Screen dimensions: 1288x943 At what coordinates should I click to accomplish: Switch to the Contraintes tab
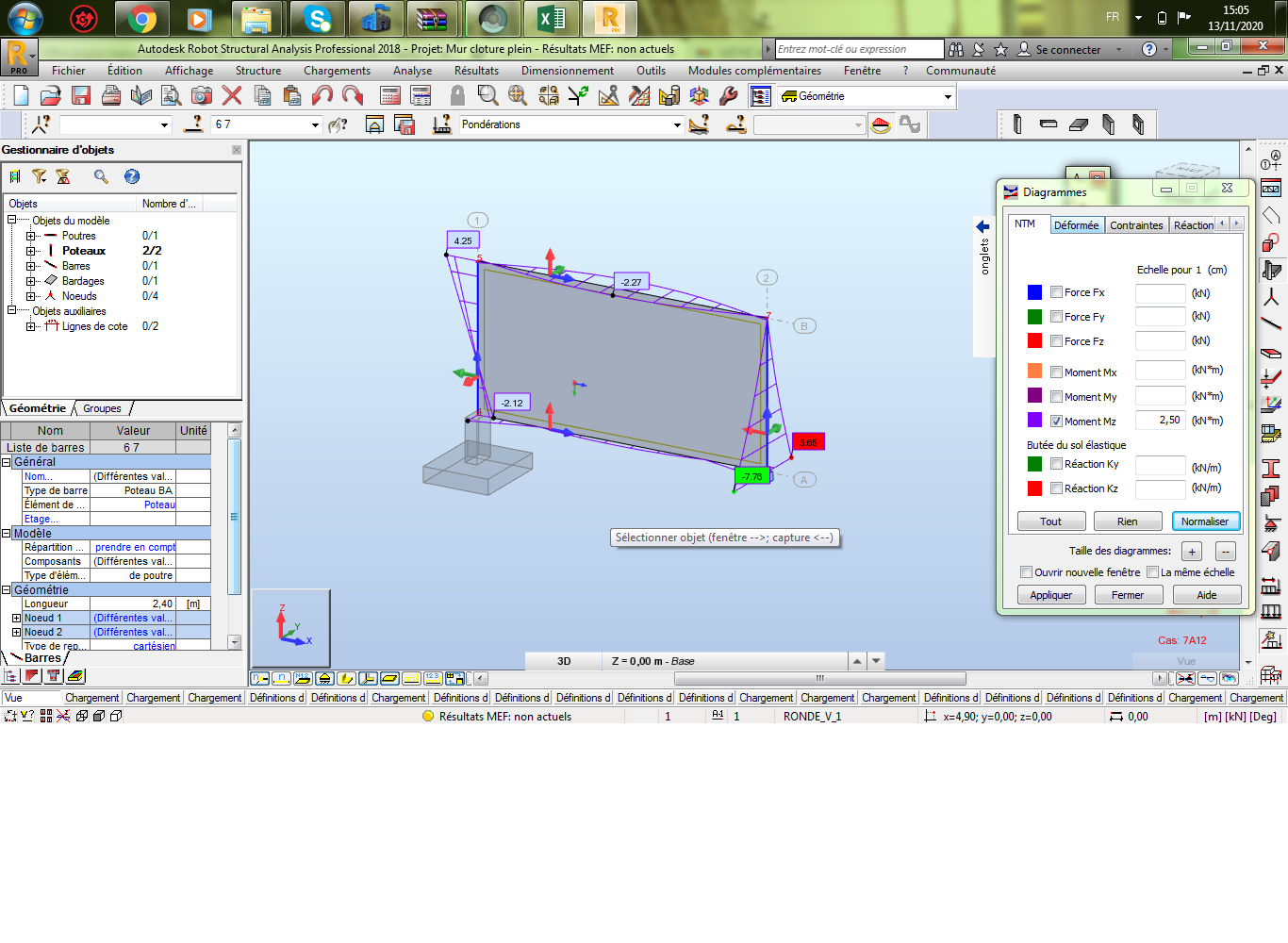pyautogui.click(x=1136, y=225)
